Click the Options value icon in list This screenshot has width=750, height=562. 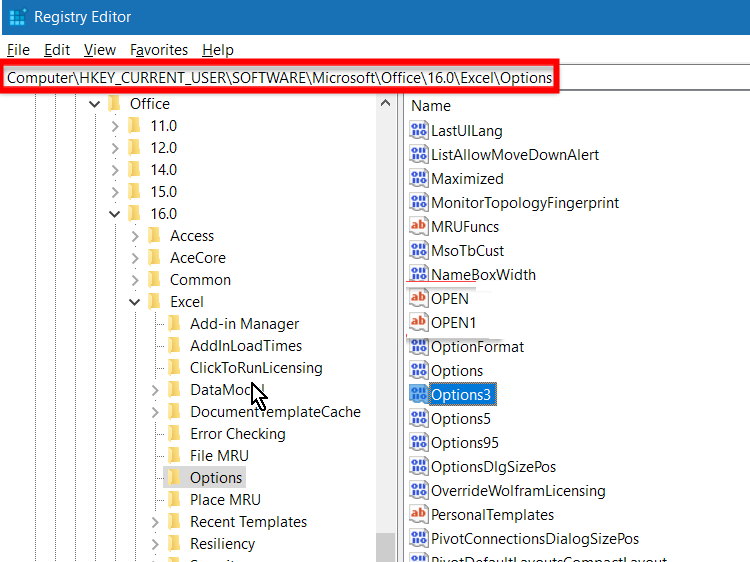click(419, 370)
